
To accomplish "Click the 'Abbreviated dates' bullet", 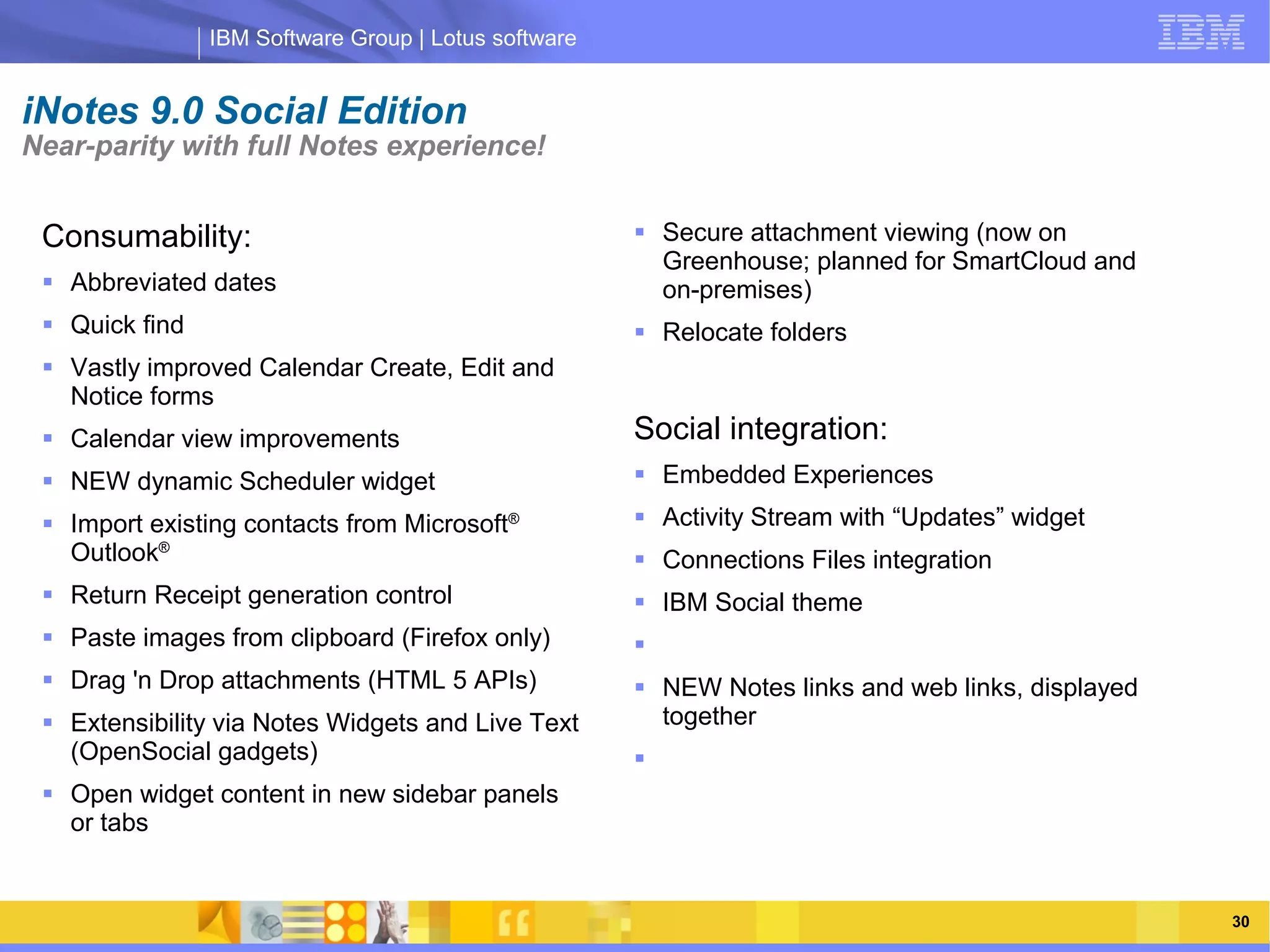I will (173, 282).
